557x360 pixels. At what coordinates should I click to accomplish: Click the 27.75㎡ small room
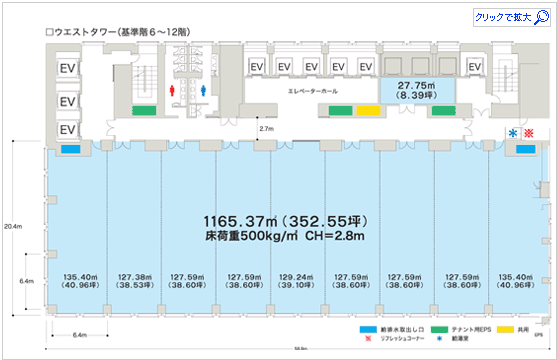tap(417, 91)
